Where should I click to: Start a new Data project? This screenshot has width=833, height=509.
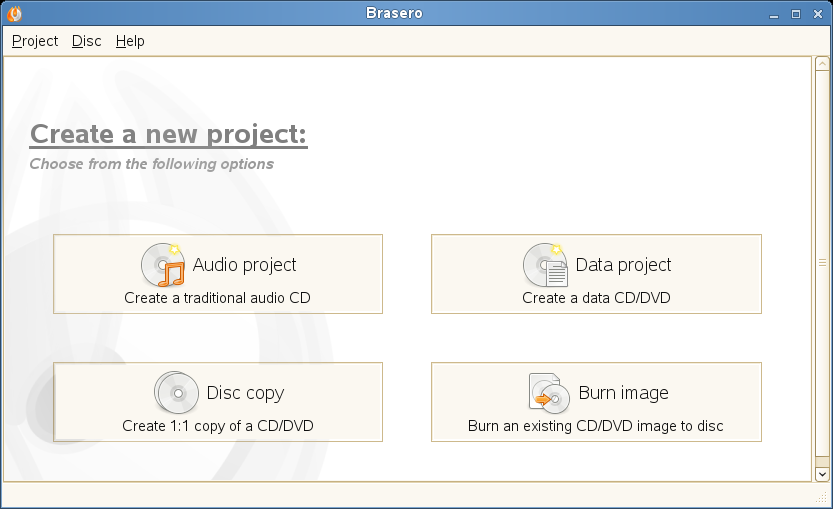(597, 274)
